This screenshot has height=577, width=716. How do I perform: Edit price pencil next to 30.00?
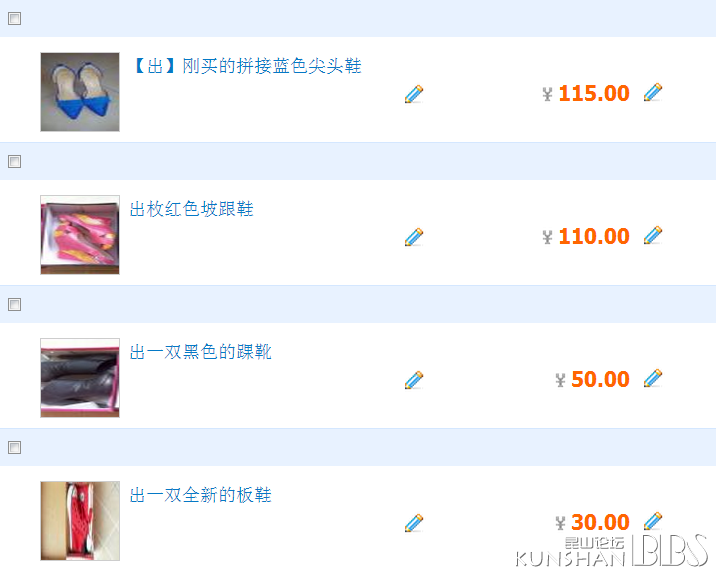(653, 521)
